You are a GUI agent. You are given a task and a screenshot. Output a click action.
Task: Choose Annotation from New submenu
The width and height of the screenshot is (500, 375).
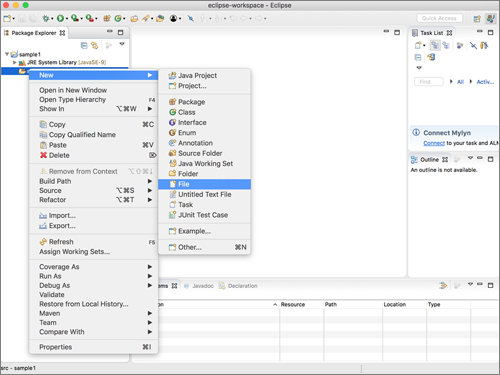pyautogui.click(x=204, y=143)
